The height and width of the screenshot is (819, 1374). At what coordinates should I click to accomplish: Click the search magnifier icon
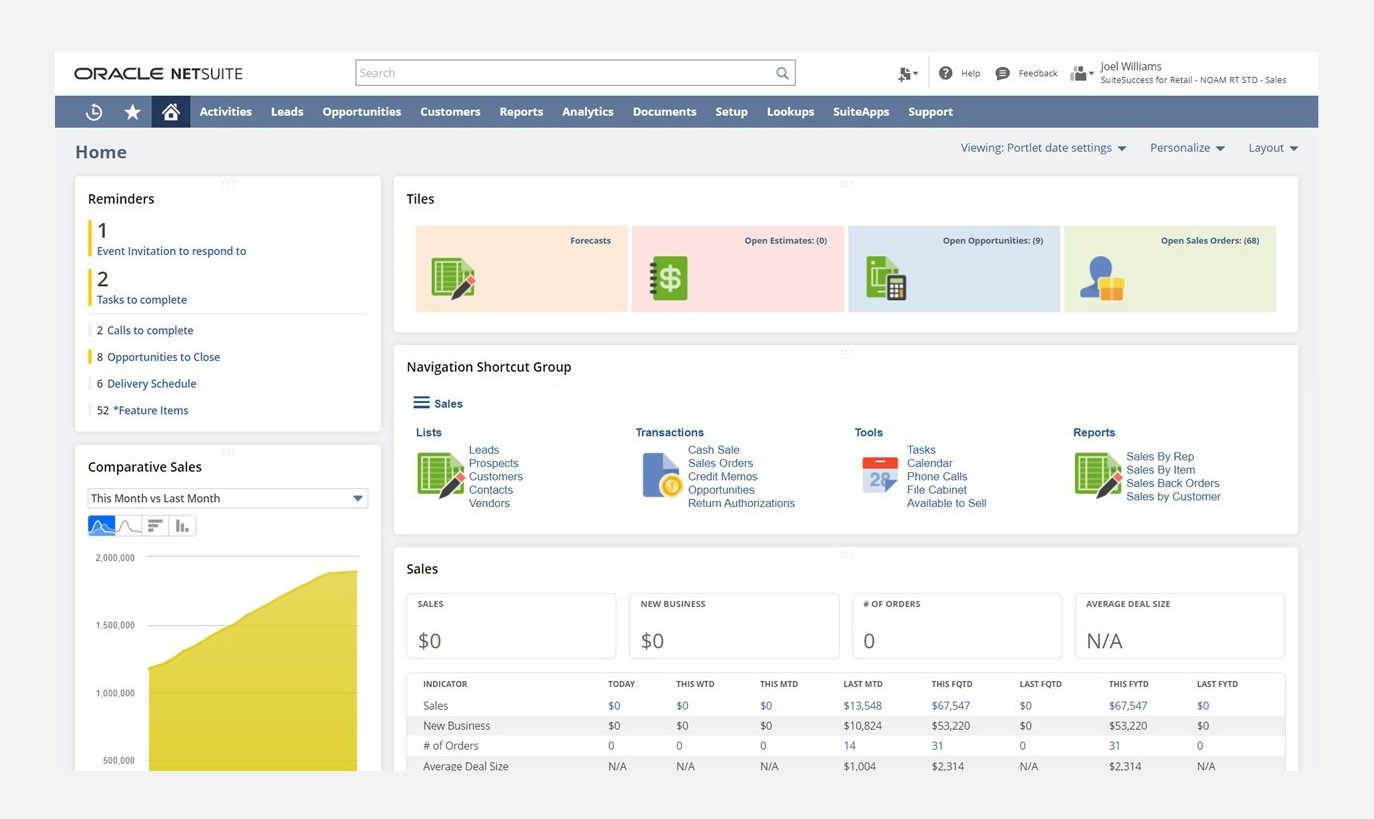point(782,73)
